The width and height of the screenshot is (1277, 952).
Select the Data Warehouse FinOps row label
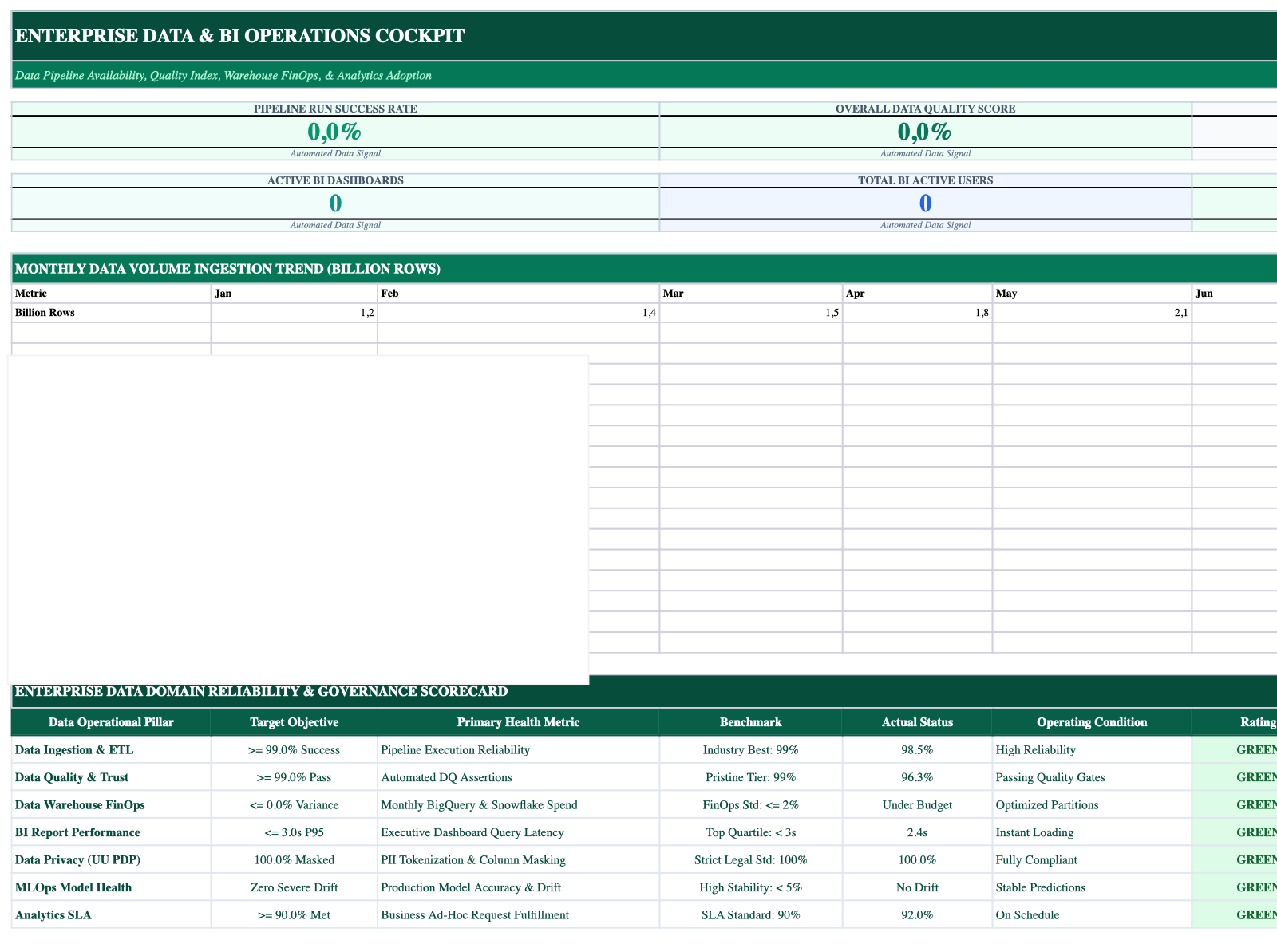coord(111,805)
